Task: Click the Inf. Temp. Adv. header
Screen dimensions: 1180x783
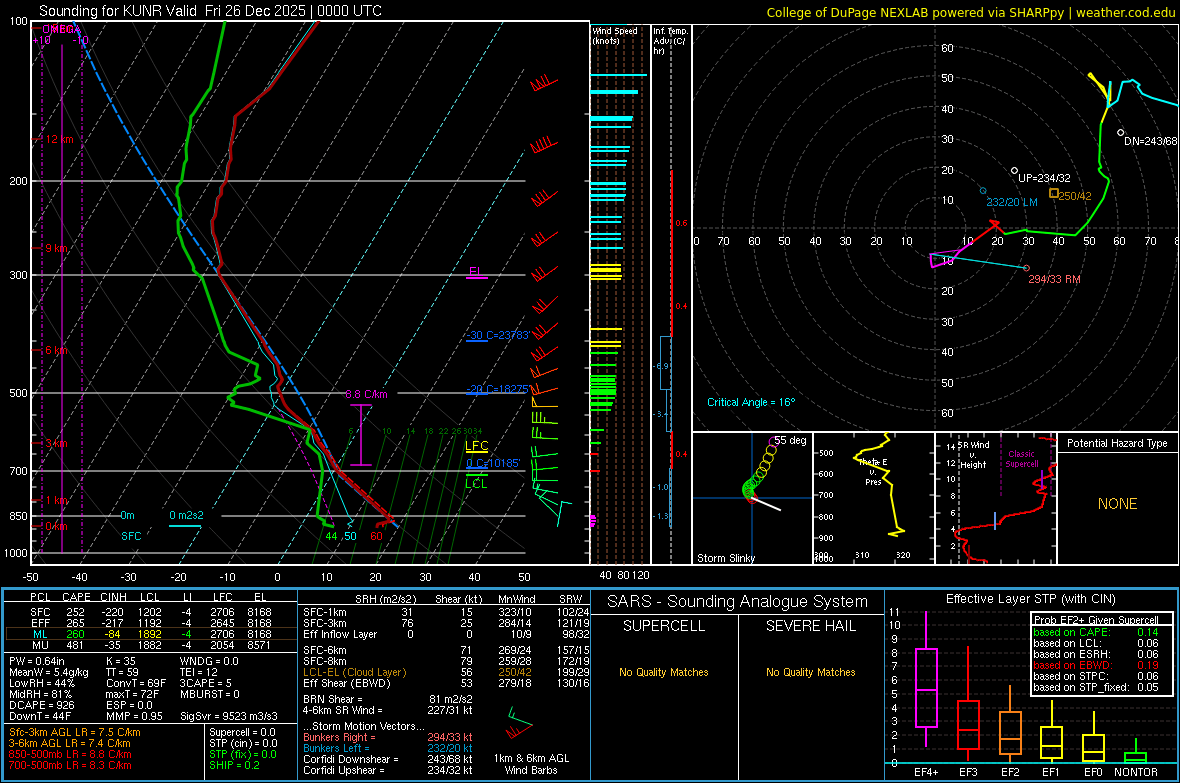Action: coord(670,41)
